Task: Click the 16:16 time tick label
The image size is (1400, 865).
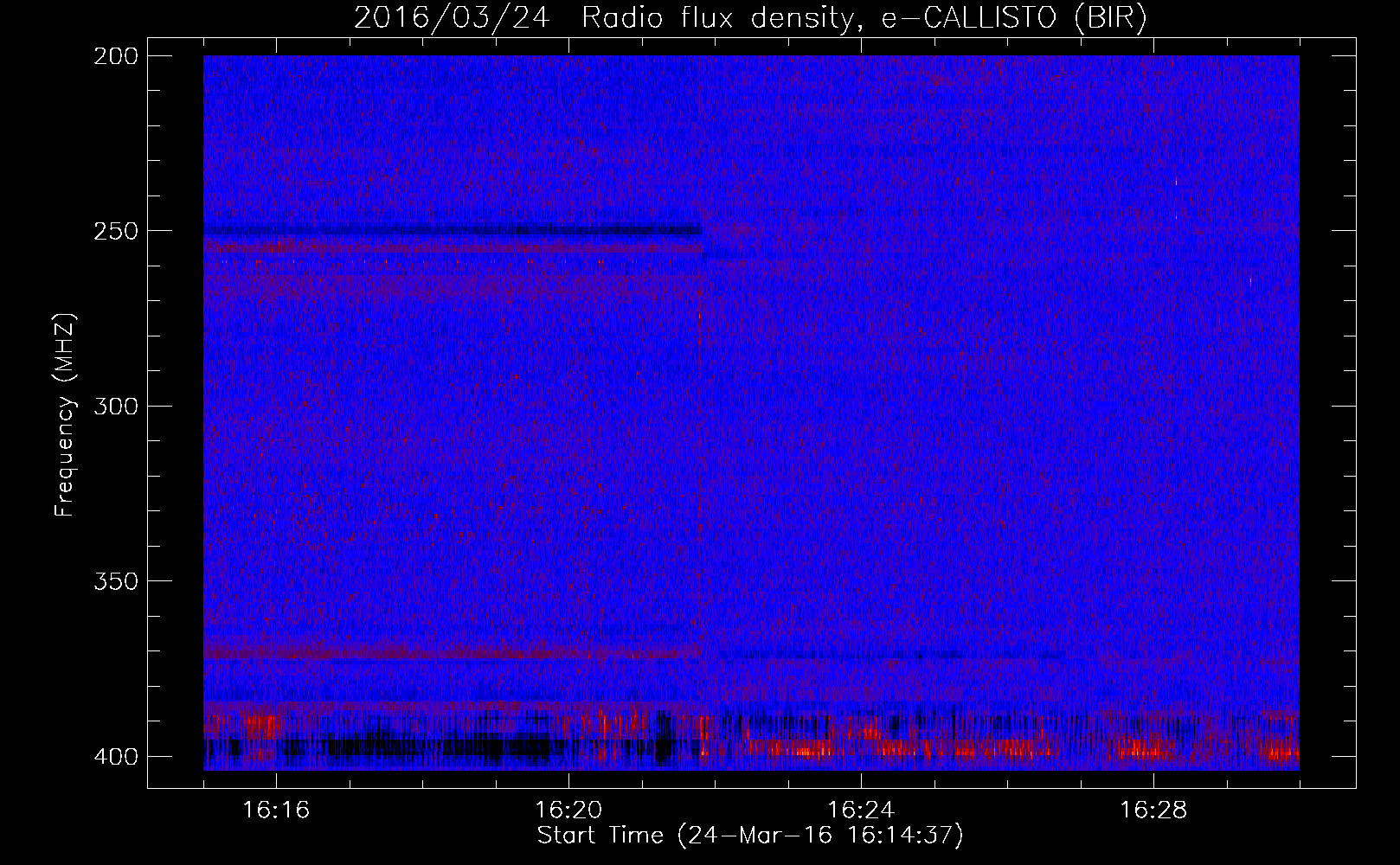Action: (276, 810)
